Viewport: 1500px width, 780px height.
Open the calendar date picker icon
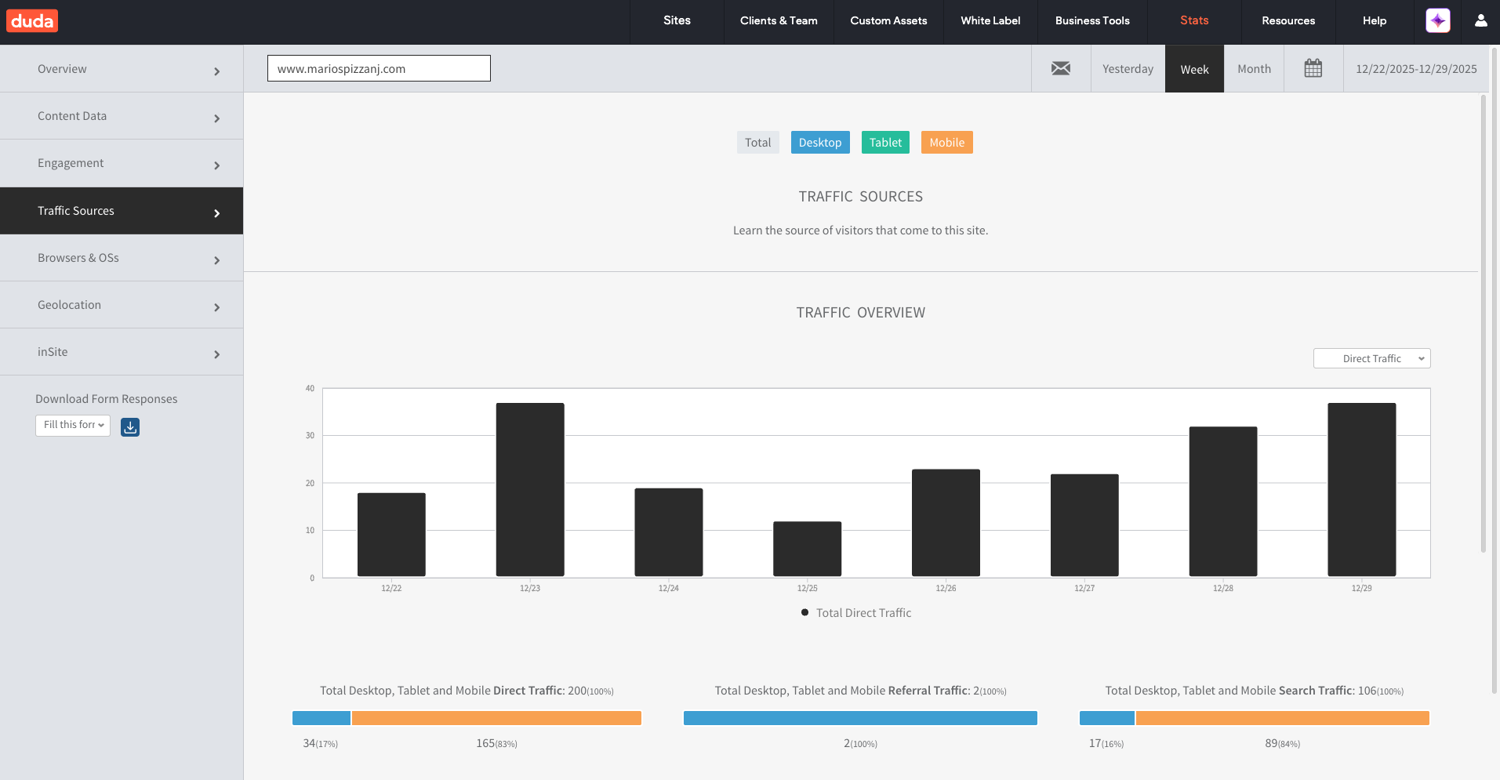click(1313, 69)
